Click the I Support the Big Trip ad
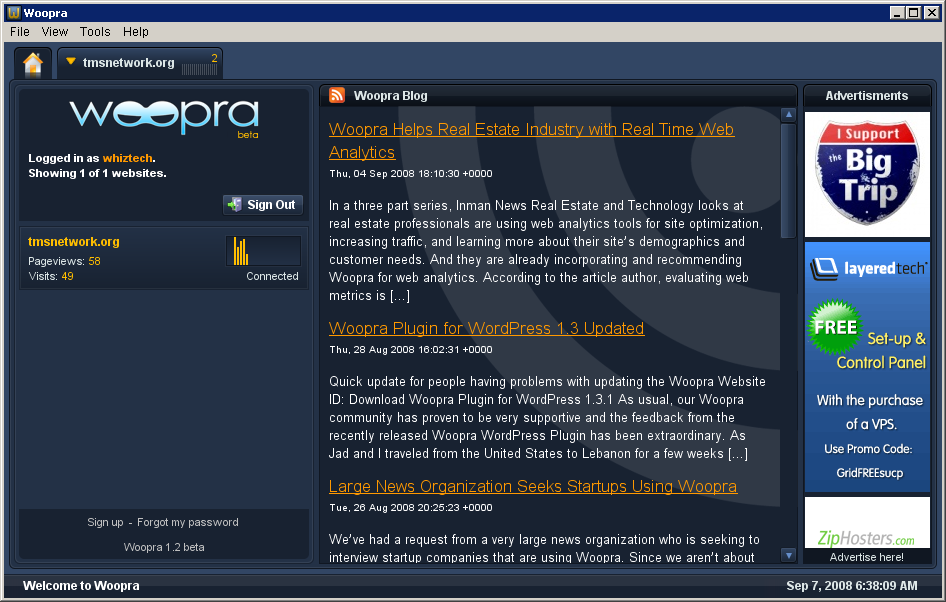Image resolution: width=946 pixels, height=602 pixels. point(867,174)
